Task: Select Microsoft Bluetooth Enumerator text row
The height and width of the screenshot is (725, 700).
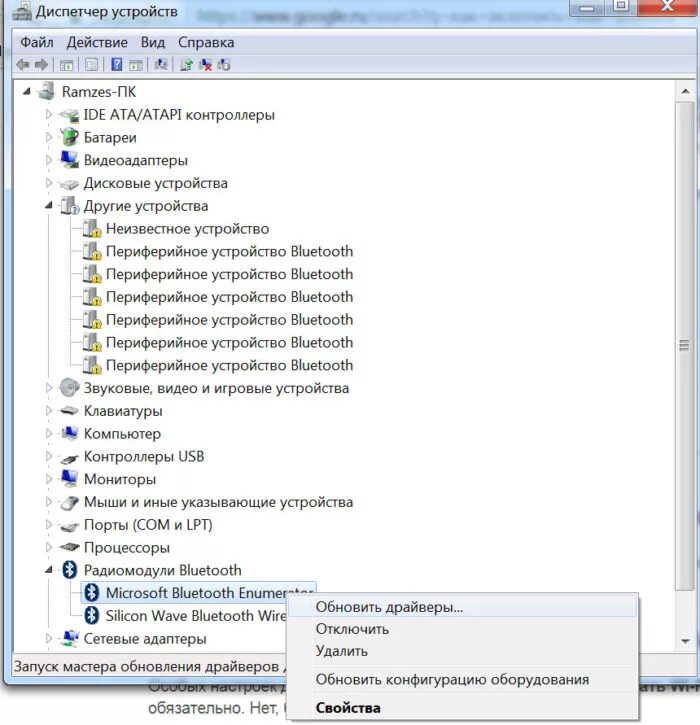Action: pos(199,593)
